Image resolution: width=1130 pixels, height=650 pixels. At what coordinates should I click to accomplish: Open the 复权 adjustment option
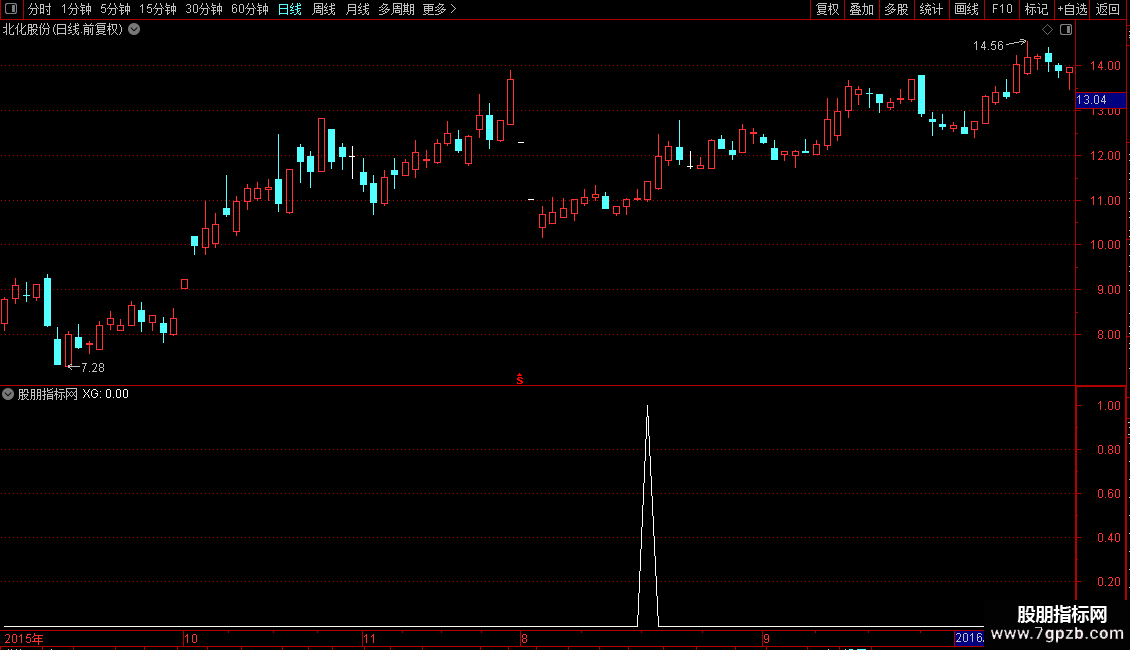(x=827, y=9)
